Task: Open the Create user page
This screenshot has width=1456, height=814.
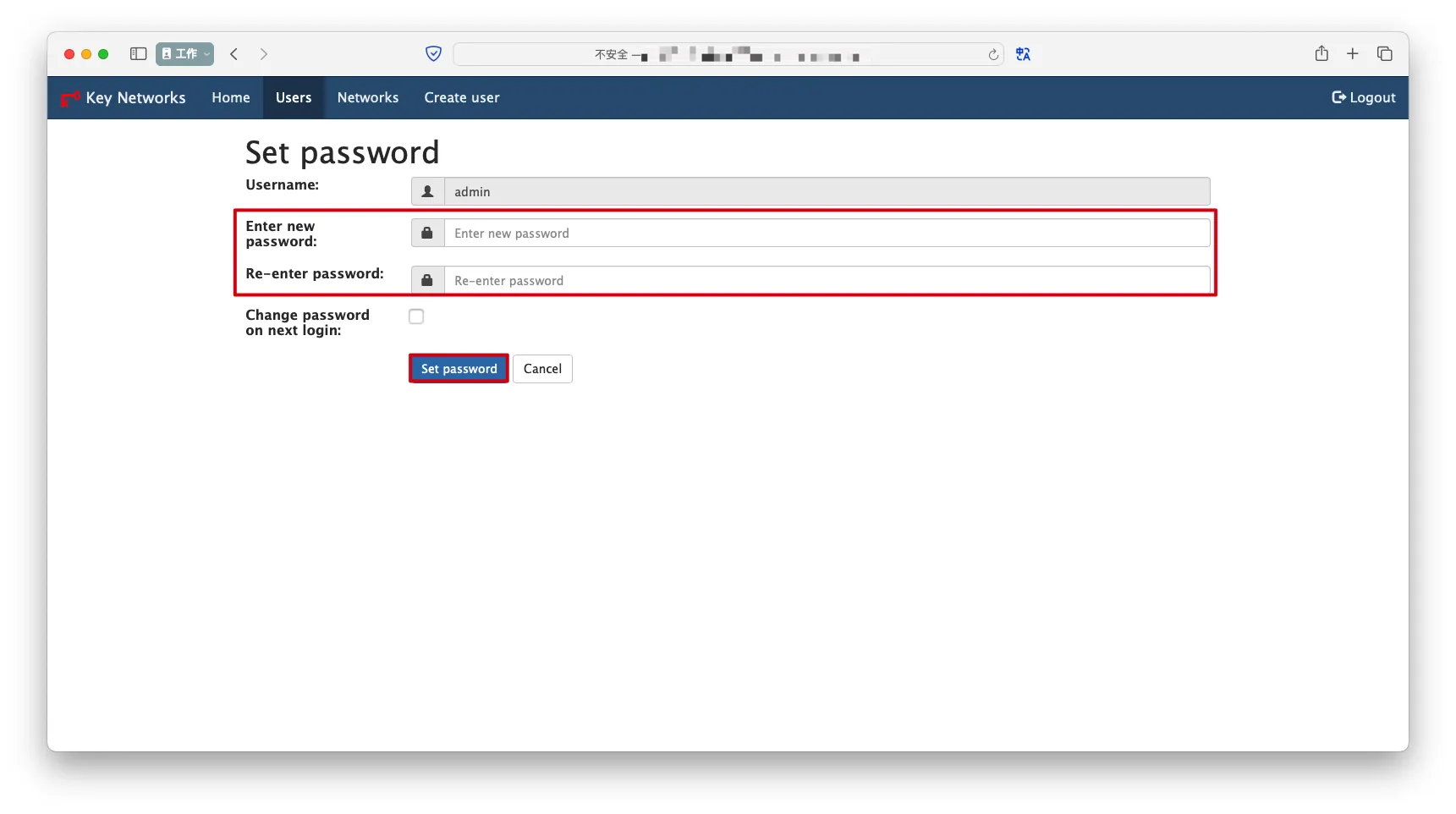Action: (x=461, y=98)
